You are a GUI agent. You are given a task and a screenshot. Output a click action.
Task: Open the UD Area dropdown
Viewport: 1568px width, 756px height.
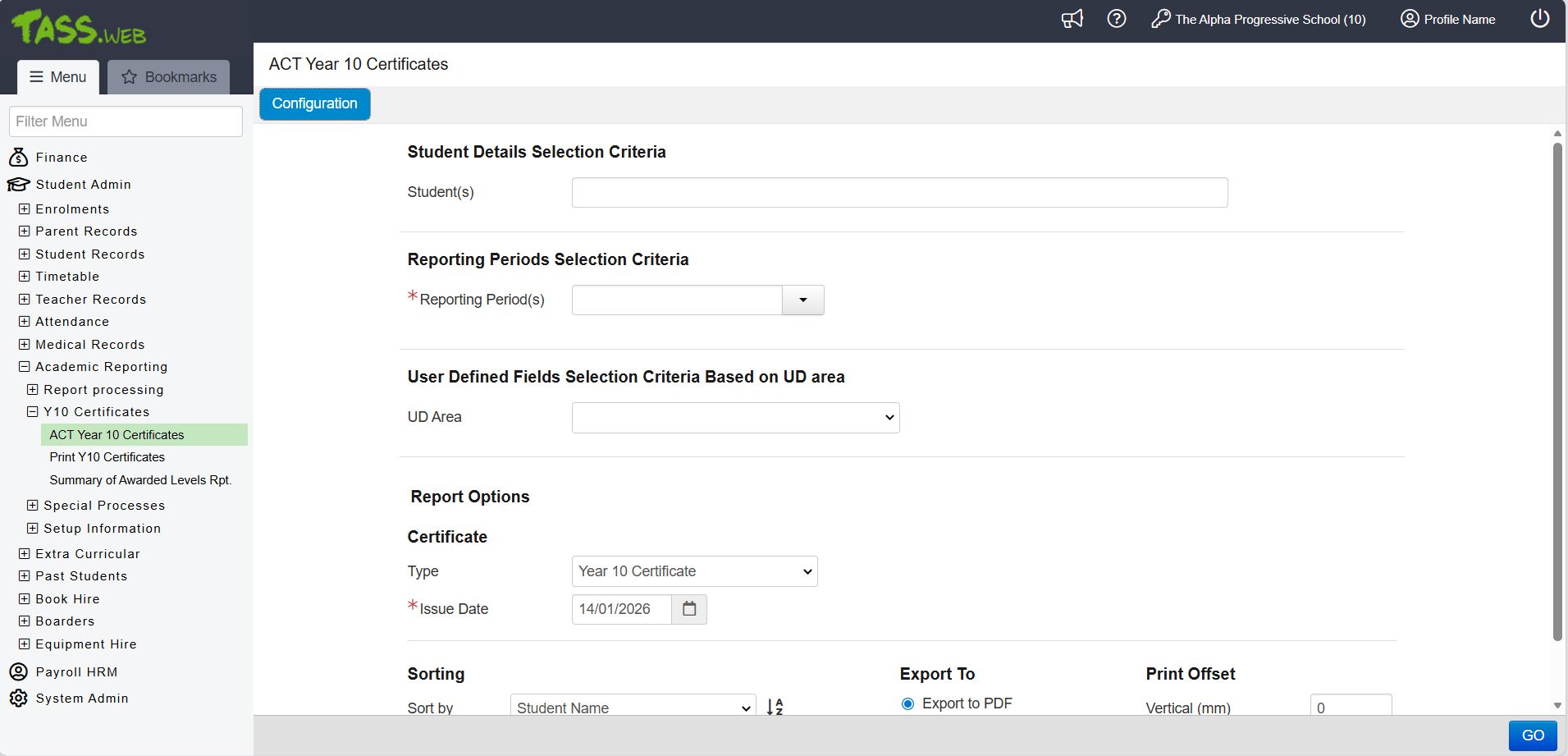pyautogui.click(x=735, y=418)
